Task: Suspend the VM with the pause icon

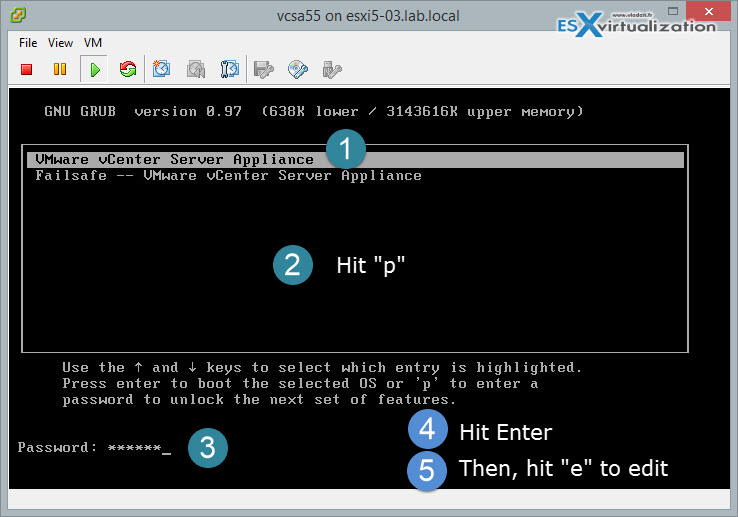Action: click(x=60, y=70)
